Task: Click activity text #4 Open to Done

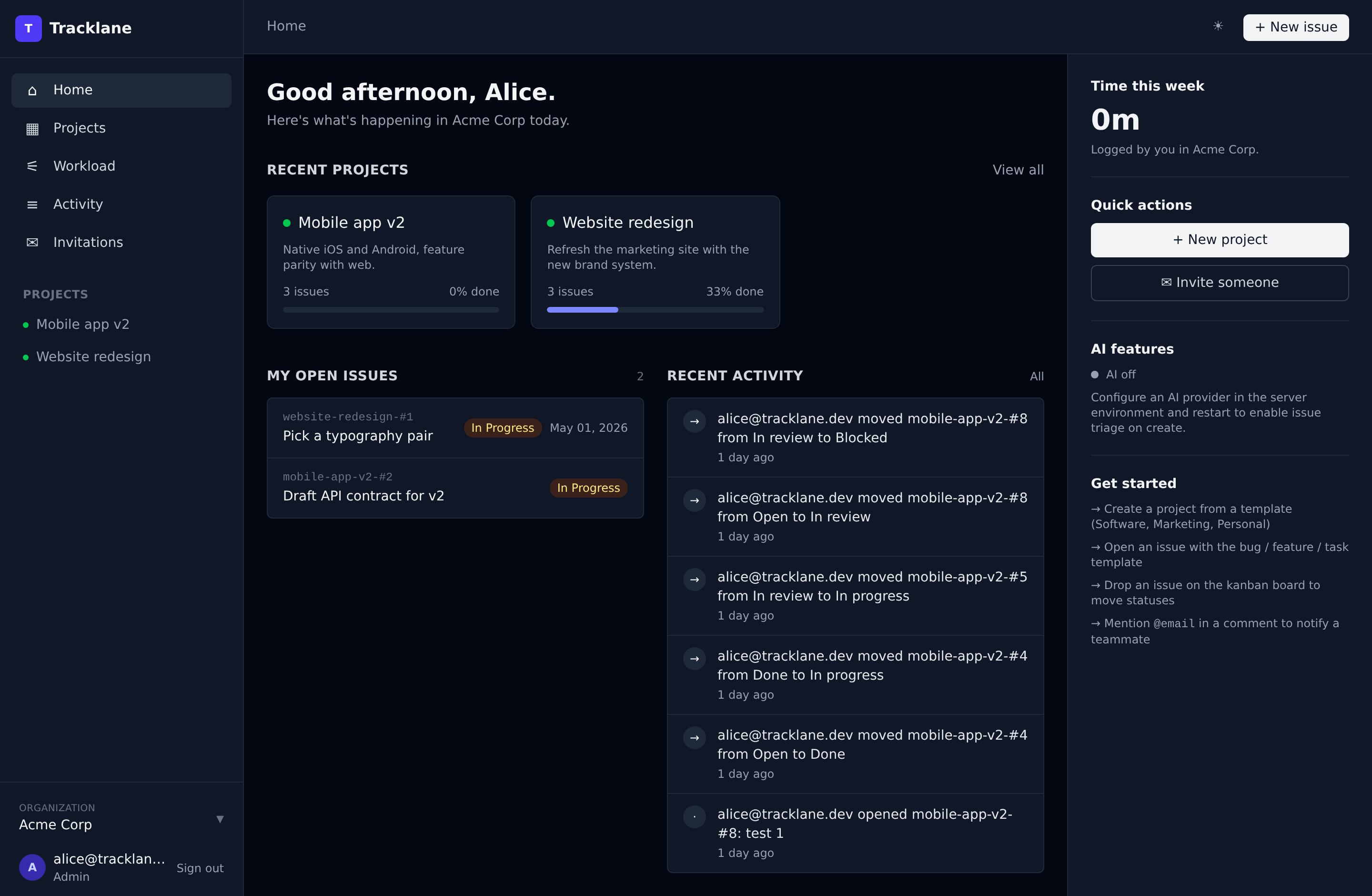Action: coord(872,744)
